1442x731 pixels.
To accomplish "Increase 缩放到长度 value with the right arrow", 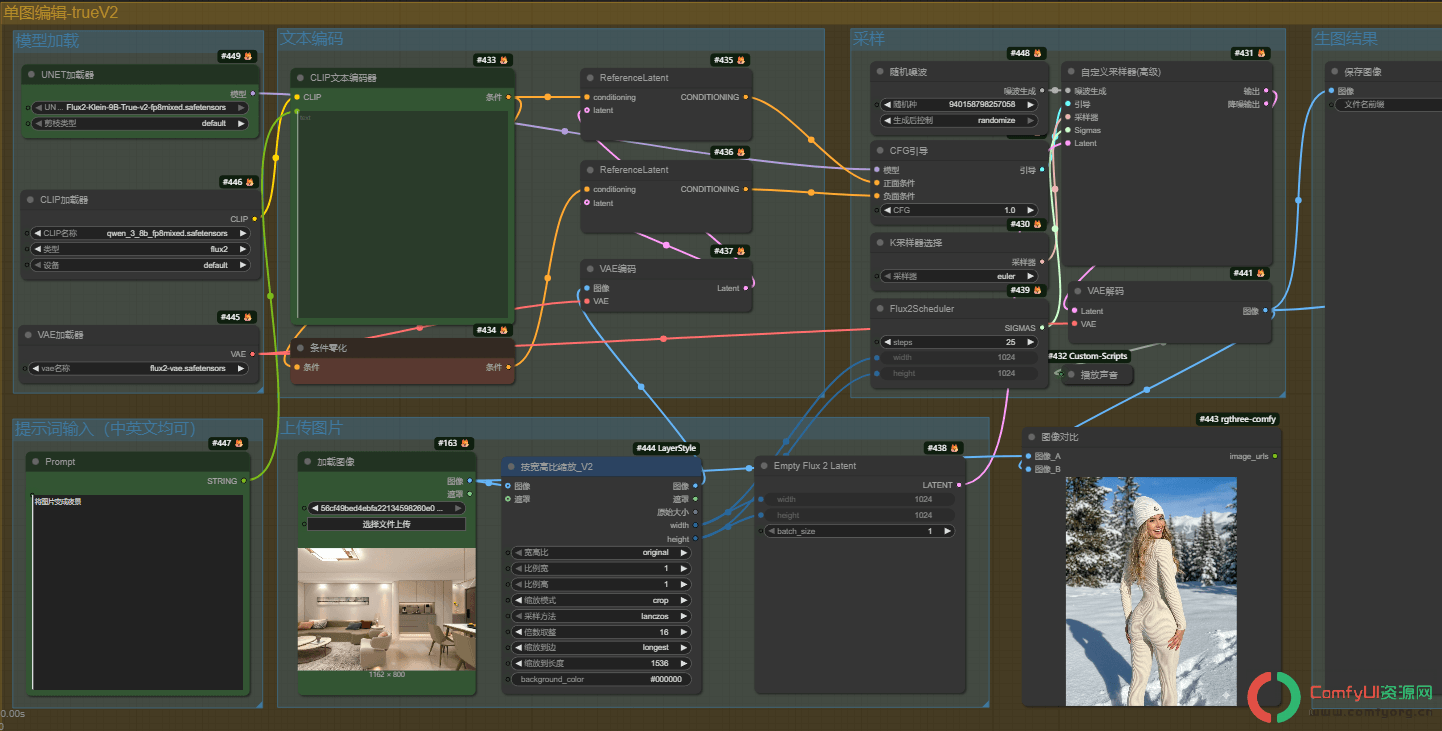I will [x=684, y=663].
